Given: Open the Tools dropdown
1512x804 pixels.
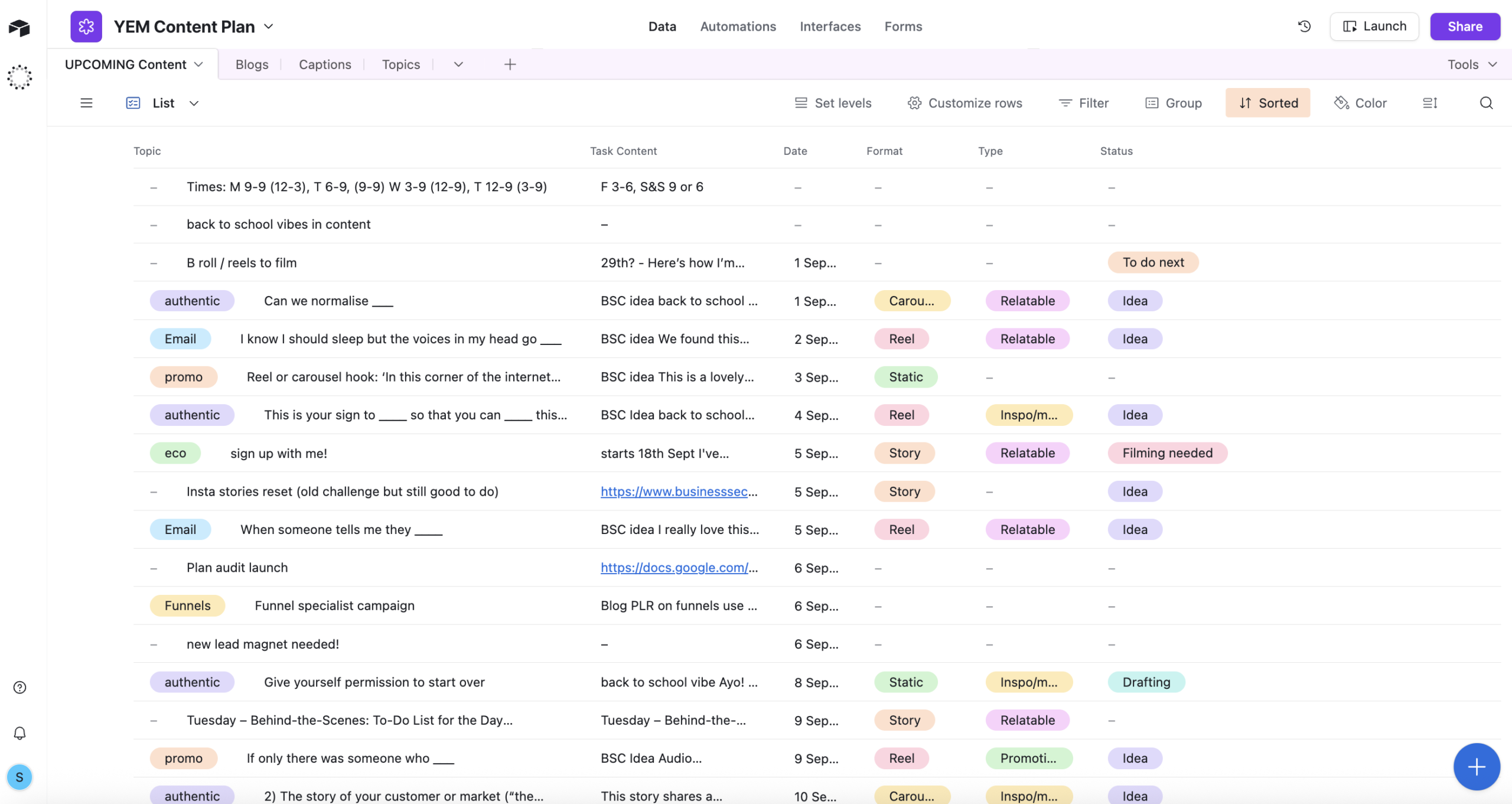Looking at the screenshot, I should tap(1472, 64).
